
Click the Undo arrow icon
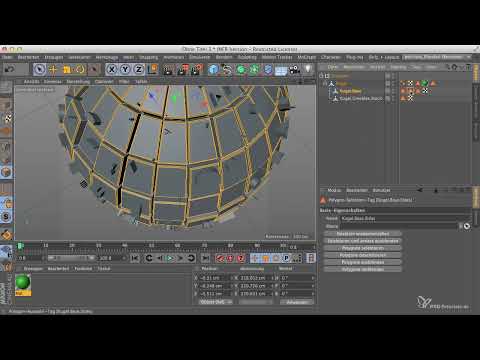(x=9, y=69)
